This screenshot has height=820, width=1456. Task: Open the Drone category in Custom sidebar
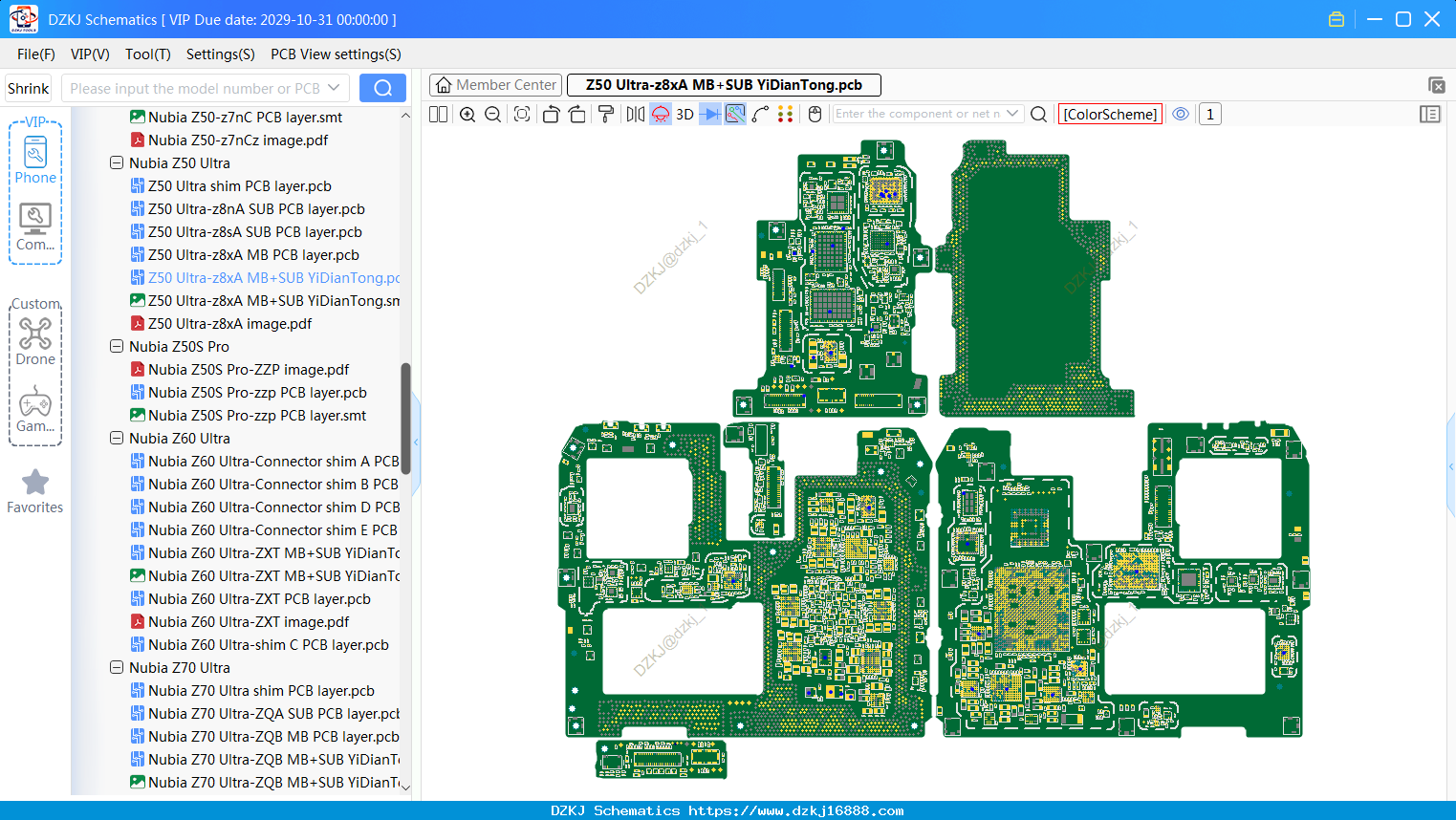tap(35, 341)
